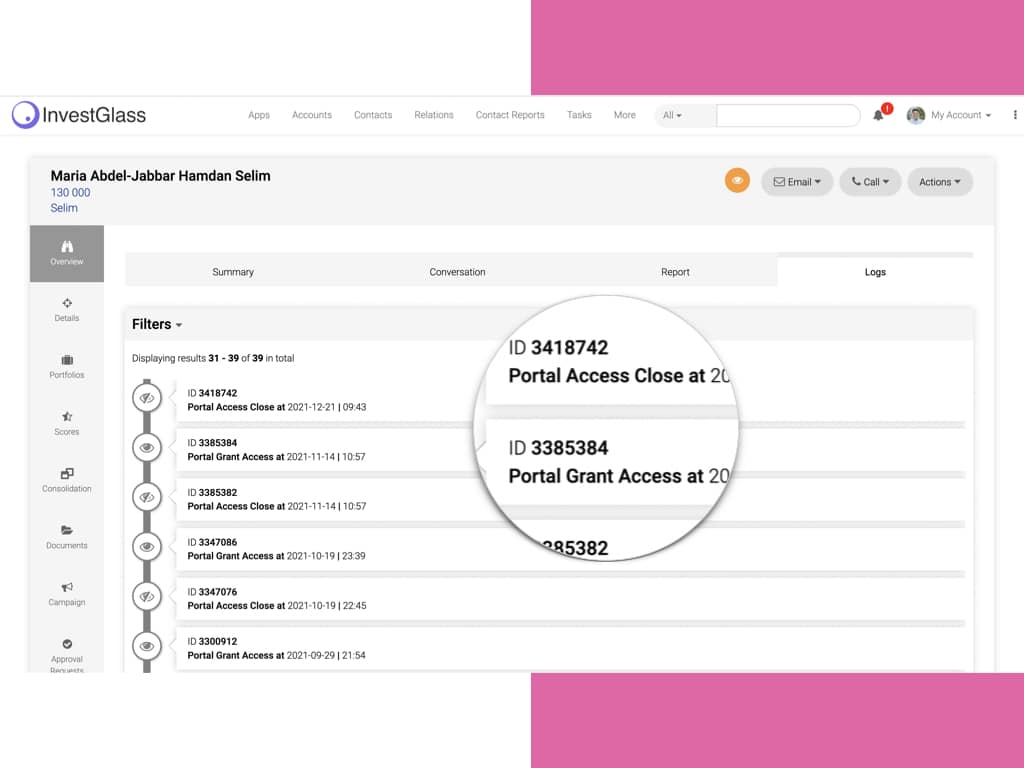Open the More menu
Viewport: 1024px width, 768px height.
point(625,115)
